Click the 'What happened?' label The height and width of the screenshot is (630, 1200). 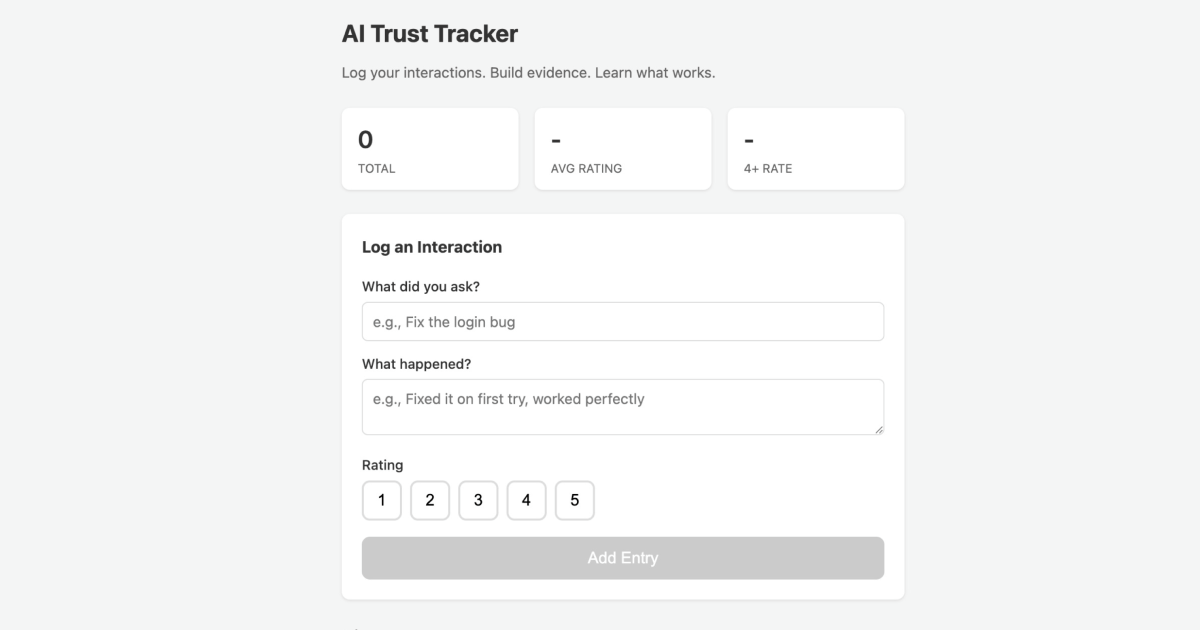point(417,363)
